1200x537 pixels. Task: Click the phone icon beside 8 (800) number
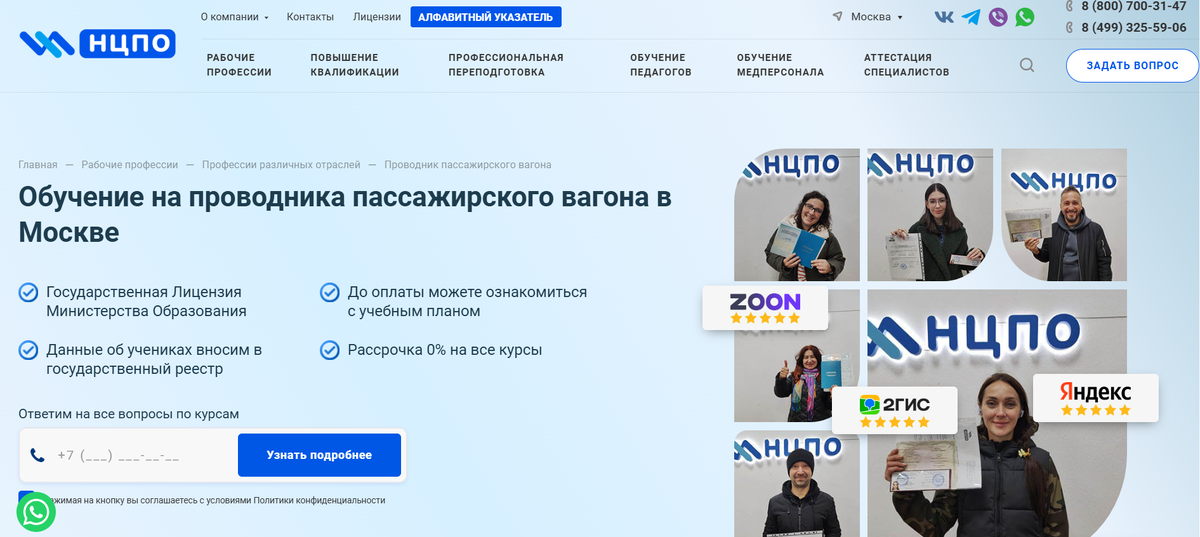click(x=1070, y=6)
